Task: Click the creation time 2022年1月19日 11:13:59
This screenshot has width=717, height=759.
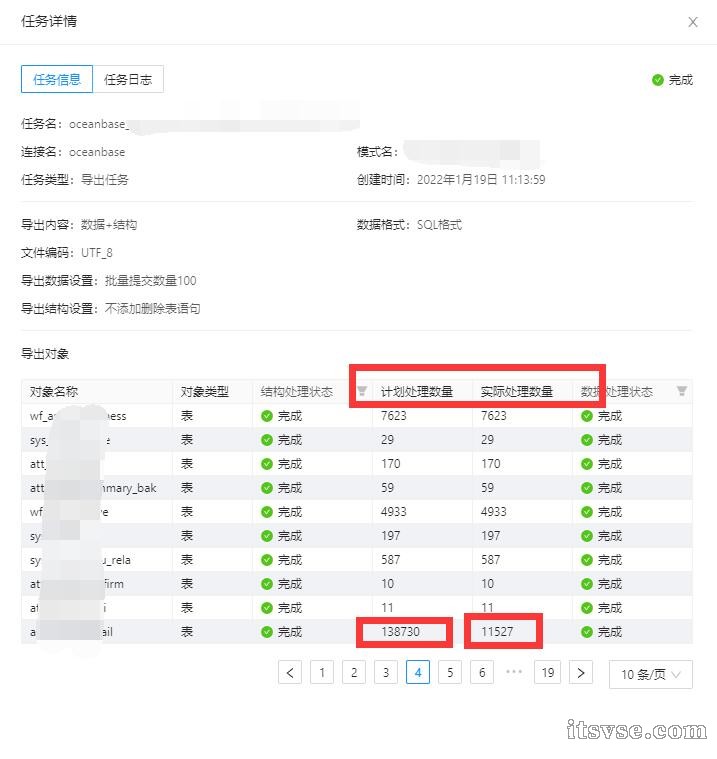Action: [x=481, y=180]
